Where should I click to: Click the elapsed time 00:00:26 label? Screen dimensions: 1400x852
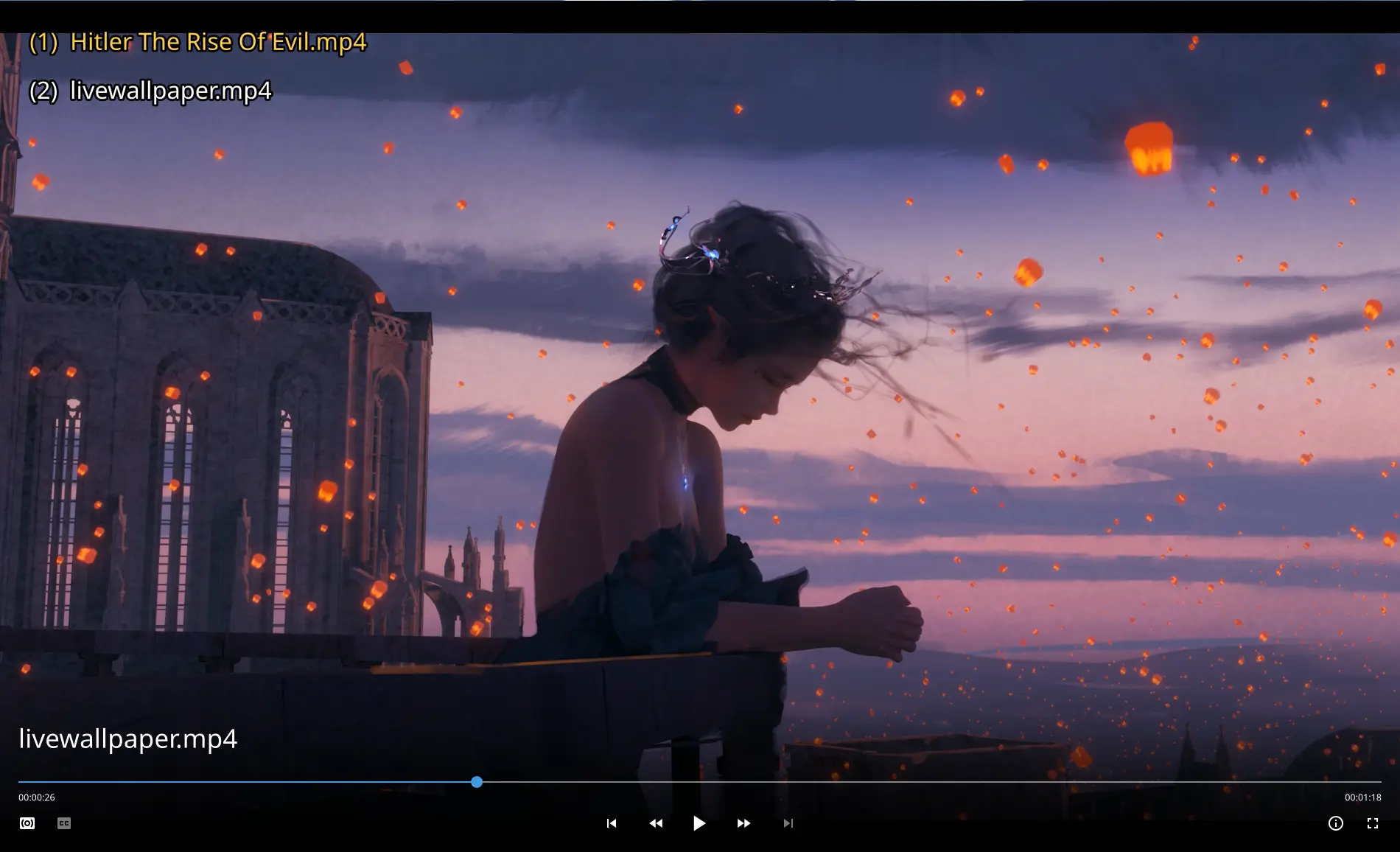[x=37, y=797]
